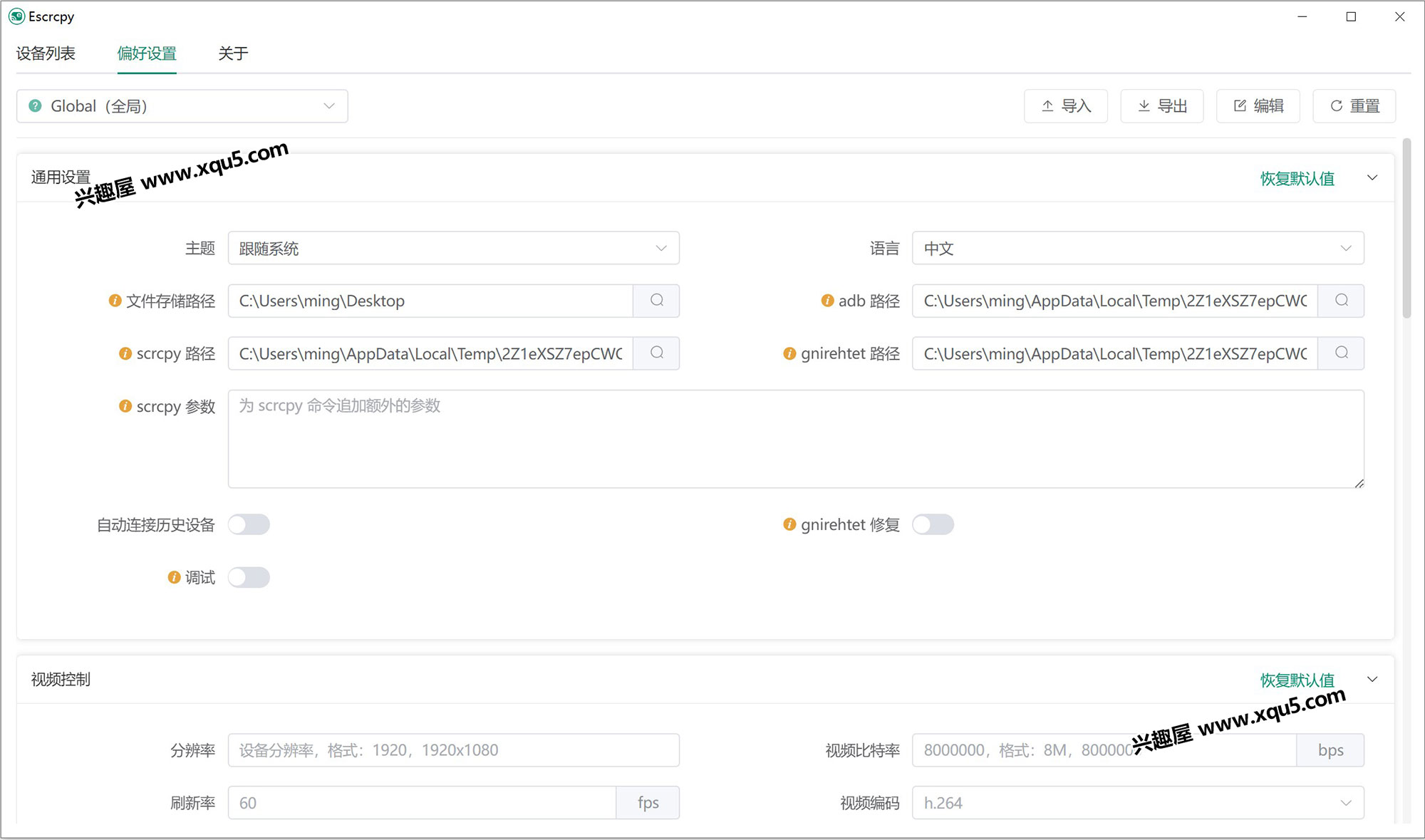This screenshot has width=1425, height=840.
Task: Browse for scrcpy 路径 with its search icon
Action: 656,353
